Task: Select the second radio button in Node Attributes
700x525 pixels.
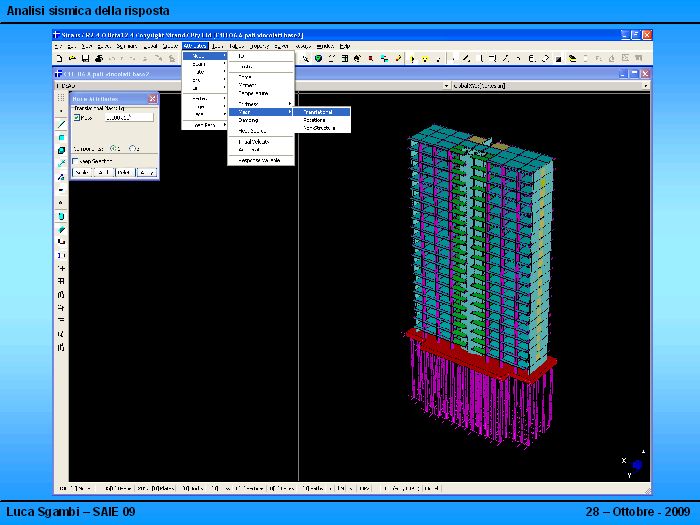Action: point(132,147)
